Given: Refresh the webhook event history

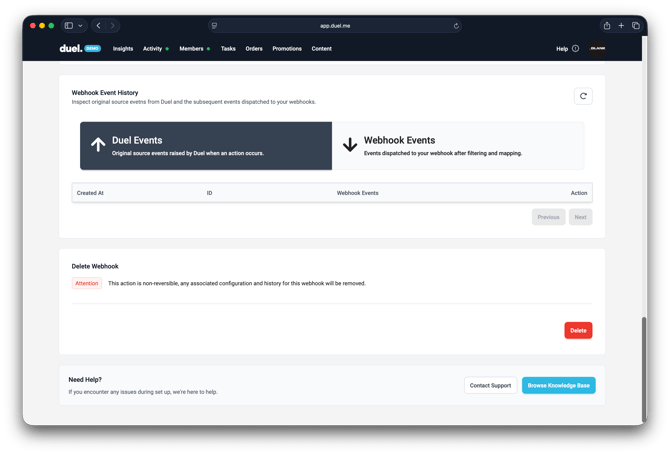Looking at the screenshot, I should (583, 96).
